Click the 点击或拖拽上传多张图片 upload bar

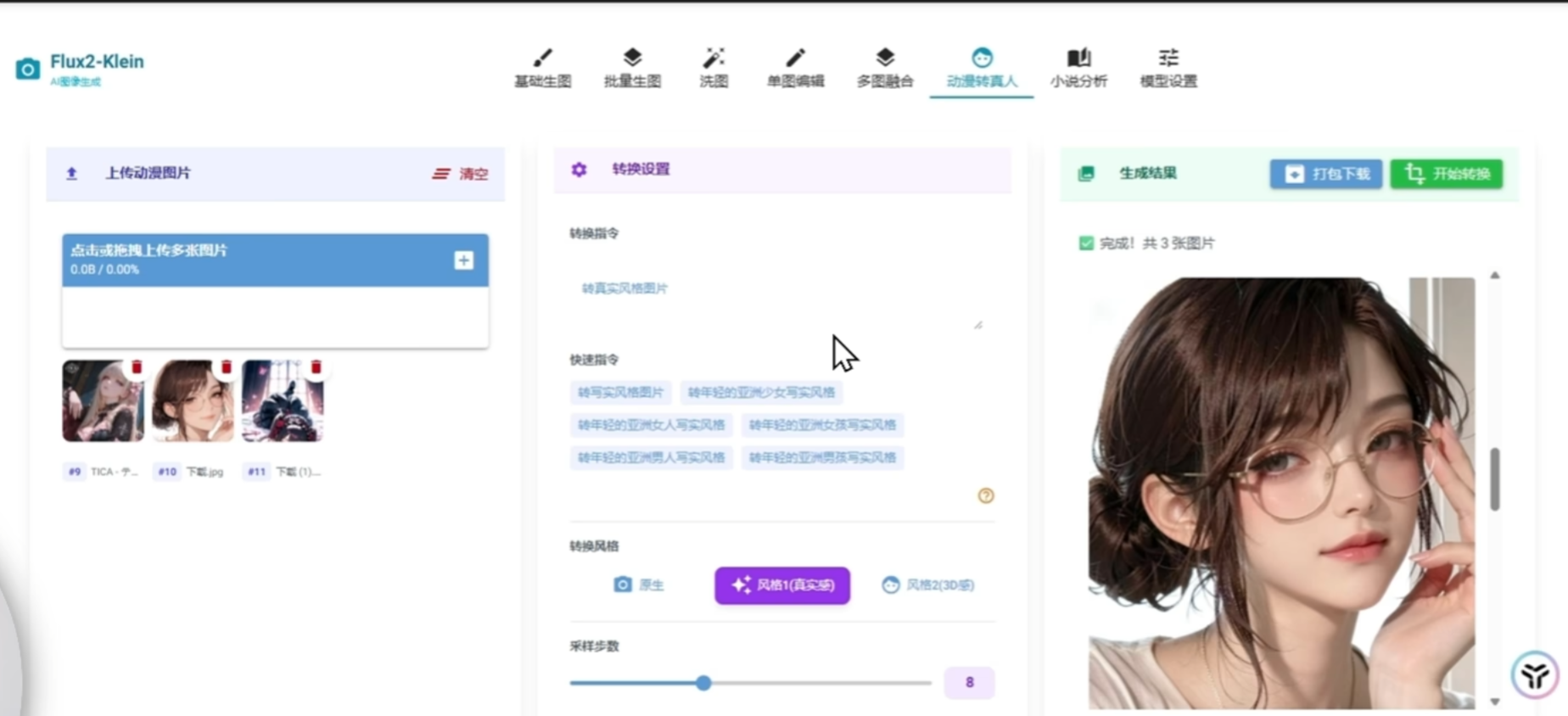(x=275, y=260)
